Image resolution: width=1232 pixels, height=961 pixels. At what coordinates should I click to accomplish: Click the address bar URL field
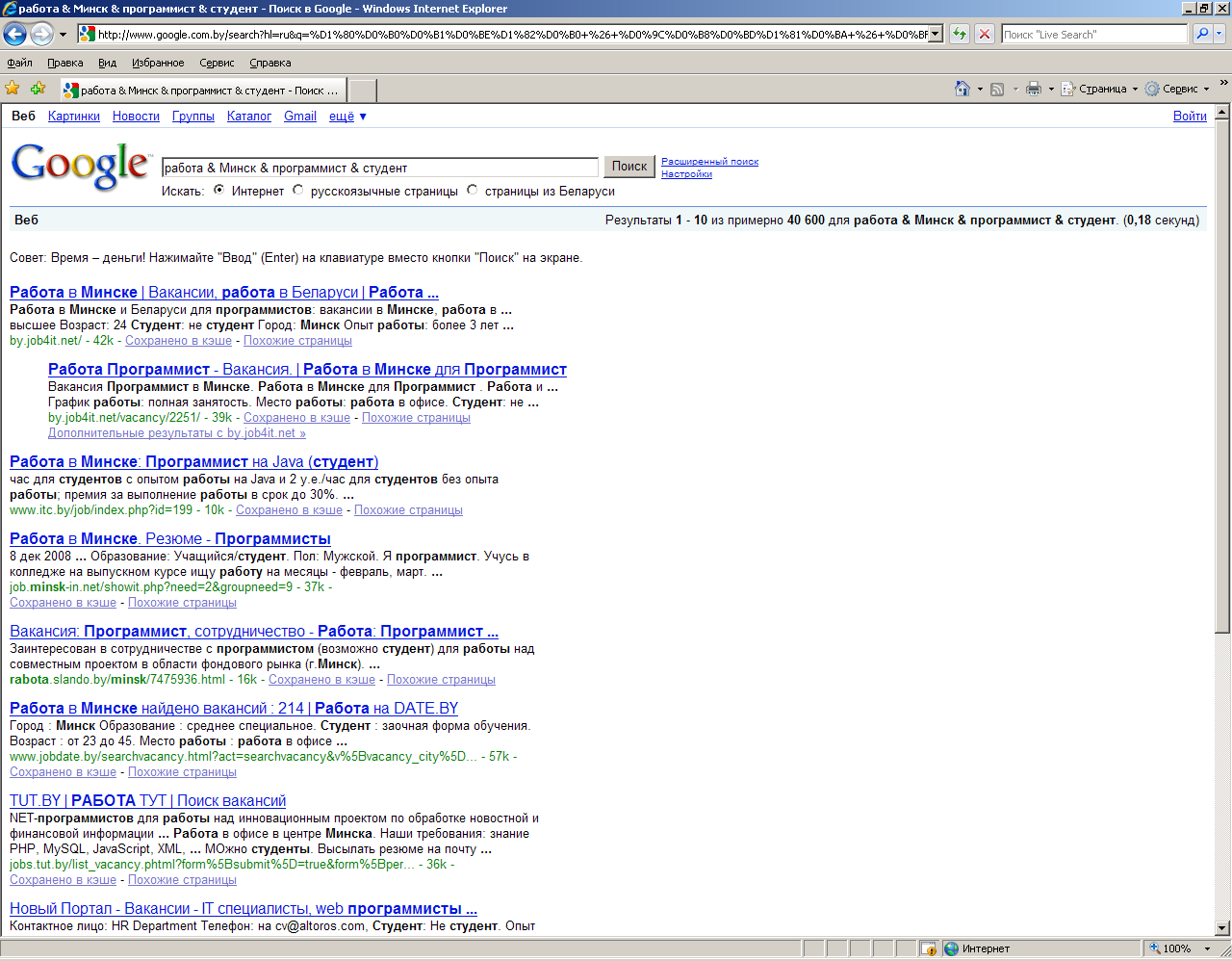click(512, 34)
